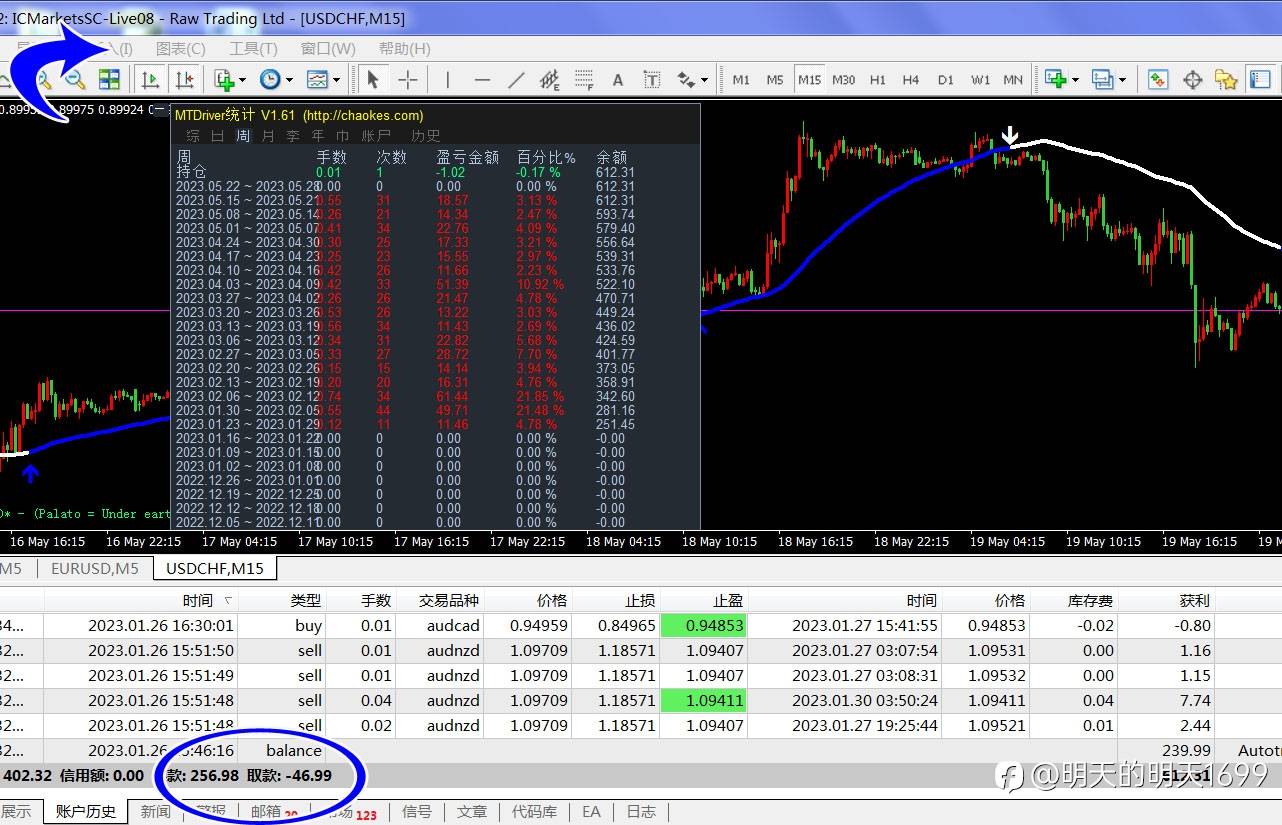Open the 代码库 terminal tab
This screenshot has height=825, width=1282.
534,811
